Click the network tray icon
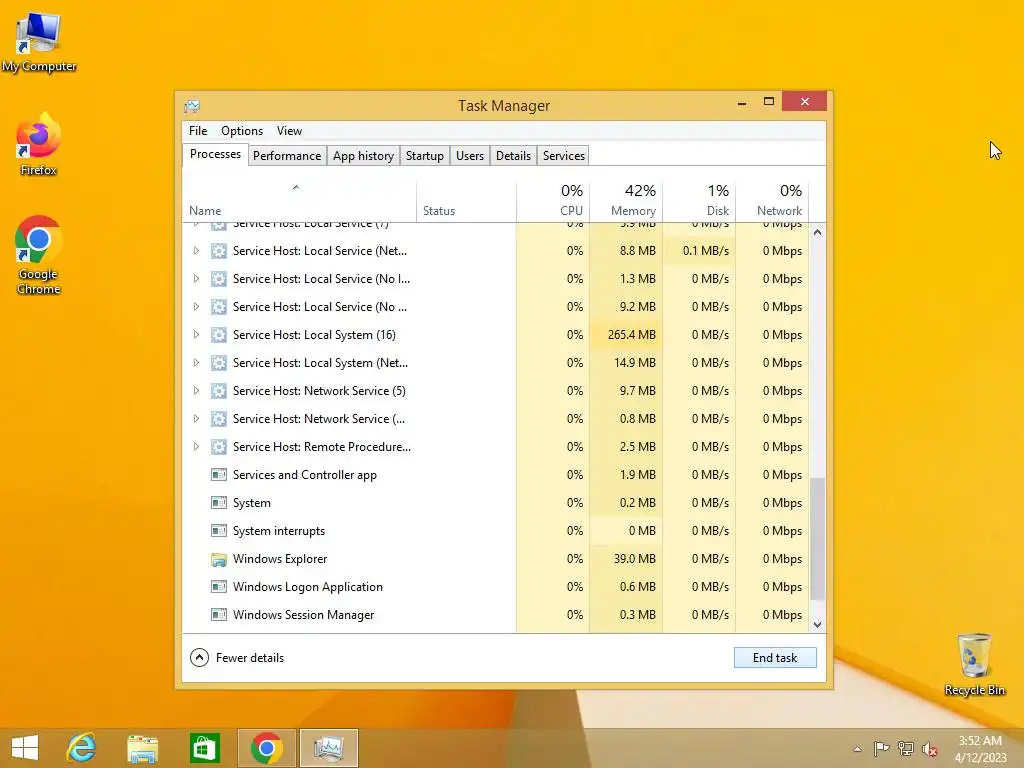 (x=906, y=748)
